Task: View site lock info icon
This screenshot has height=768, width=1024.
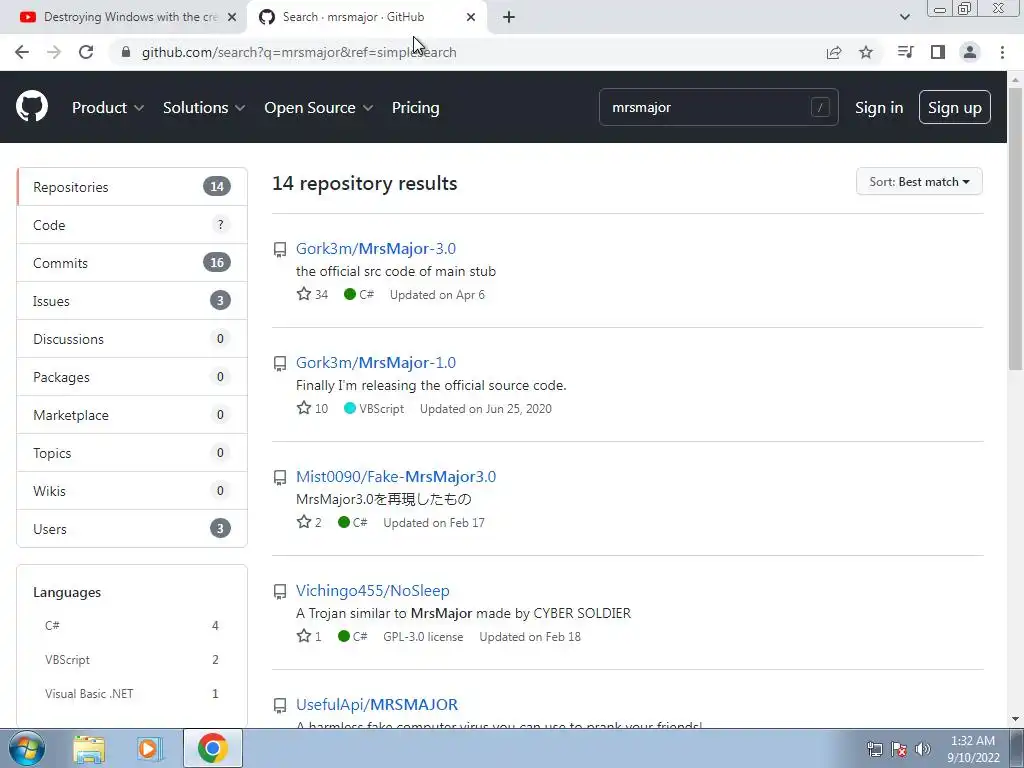Action: [126, 52]
